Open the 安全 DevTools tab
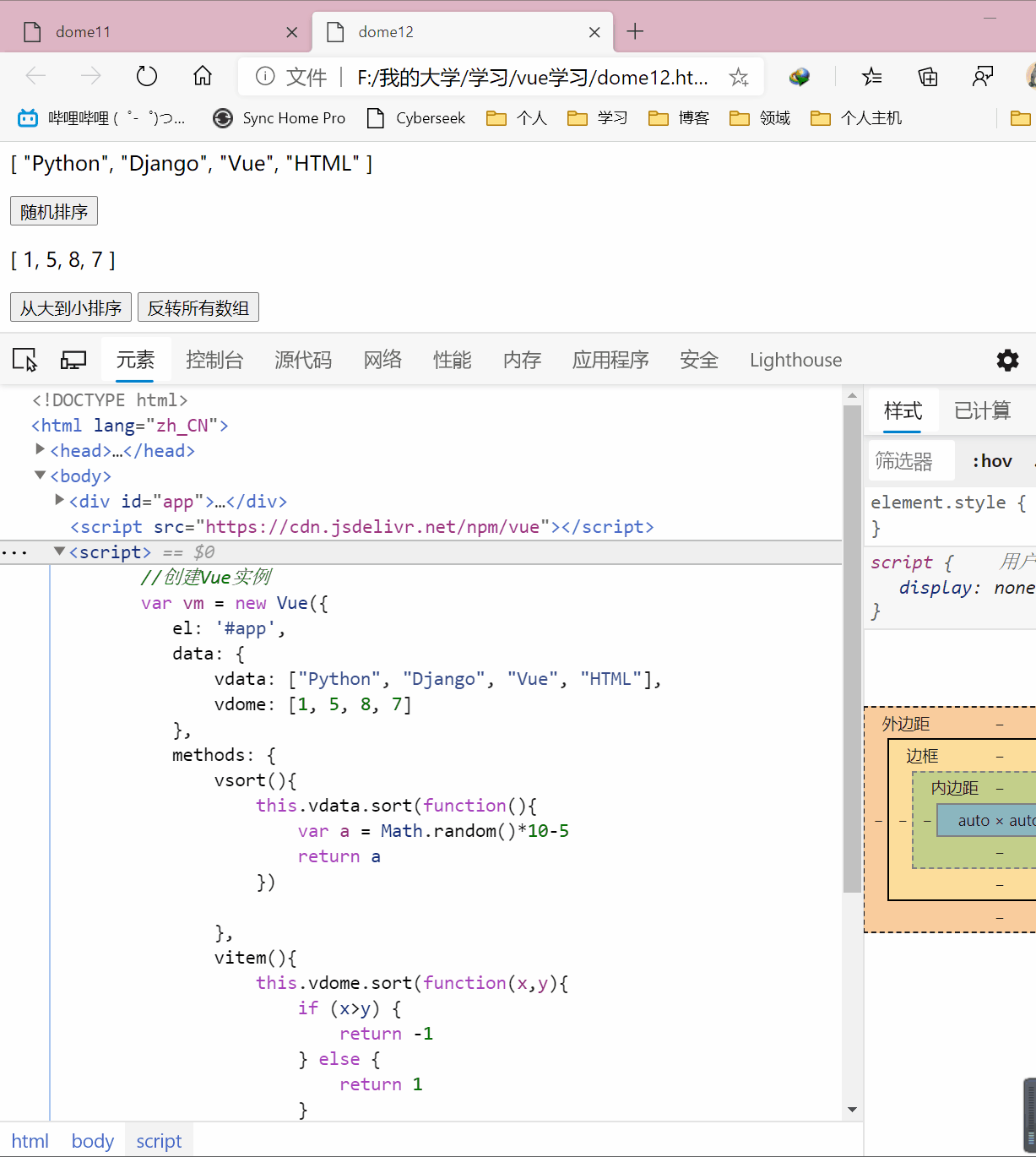This screenshot has width=1036, height=1157. pos(699,360)
